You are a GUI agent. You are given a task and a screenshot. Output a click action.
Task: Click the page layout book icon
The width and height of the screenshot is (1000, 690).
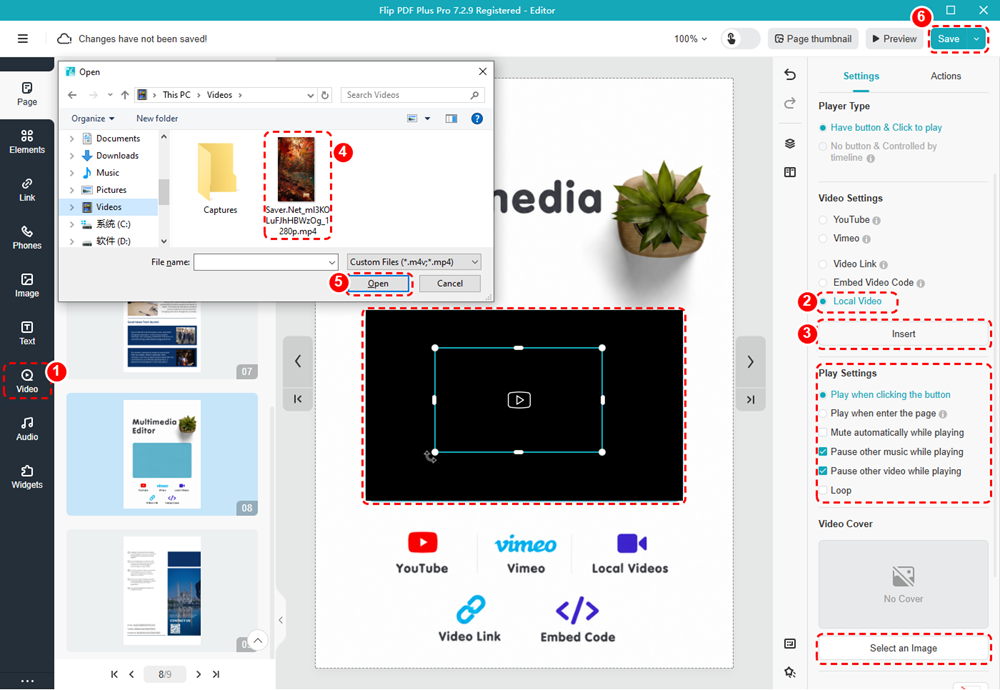(x=790, y=172)
